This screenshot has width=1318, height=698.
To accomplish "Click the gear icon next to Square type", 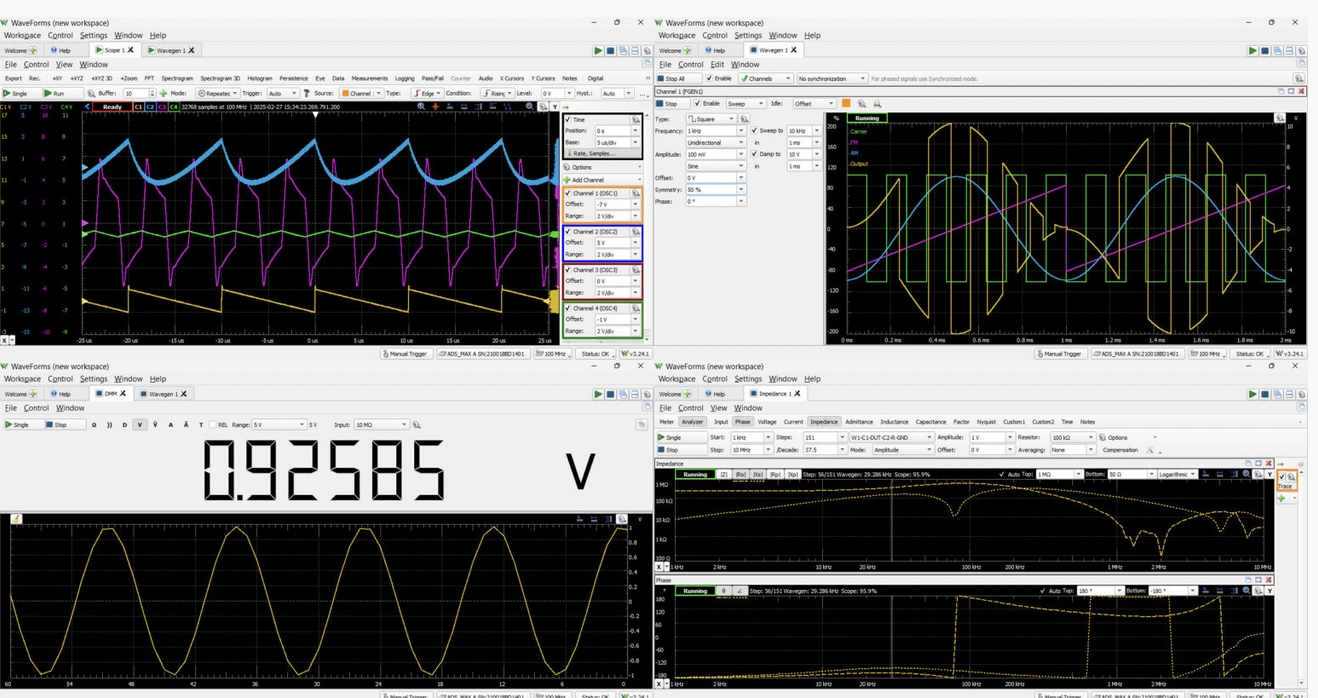I will pos(744,119).
